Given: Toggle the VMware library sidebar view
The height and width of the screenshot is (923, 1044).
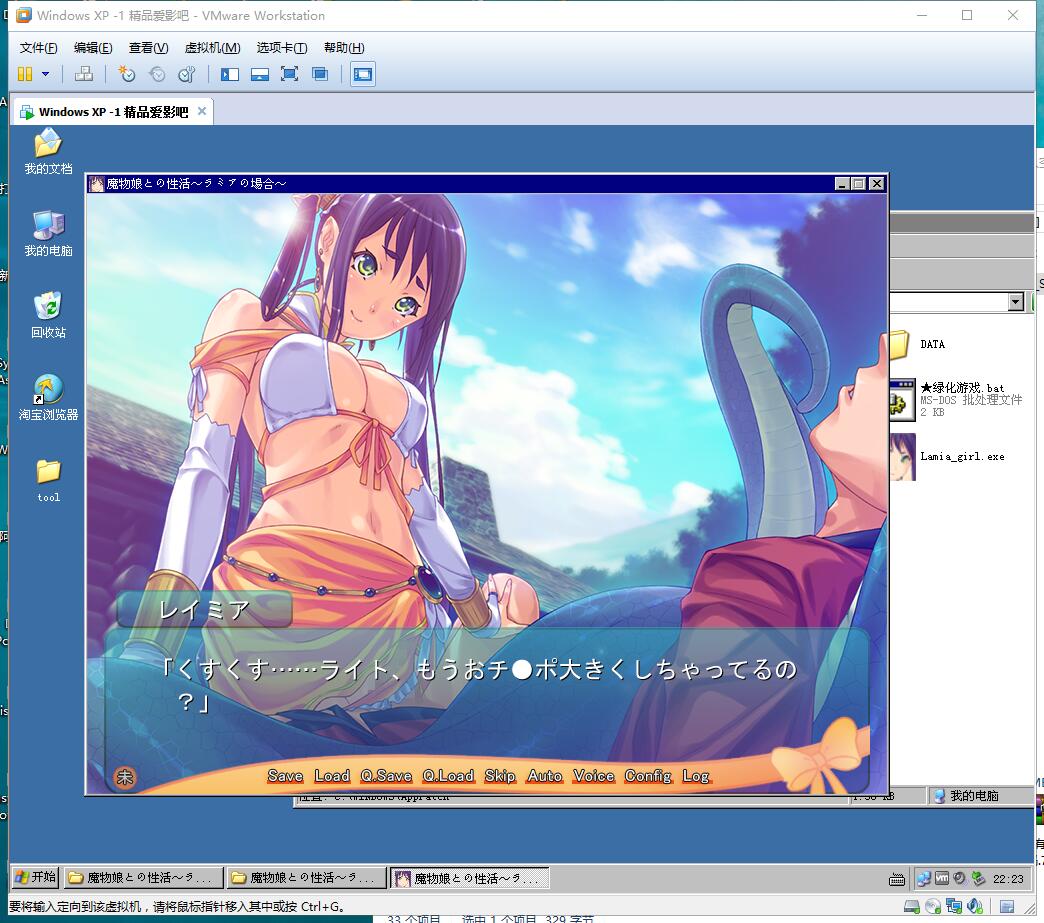Looking at the screenshot, I should (x=230, y=74).
